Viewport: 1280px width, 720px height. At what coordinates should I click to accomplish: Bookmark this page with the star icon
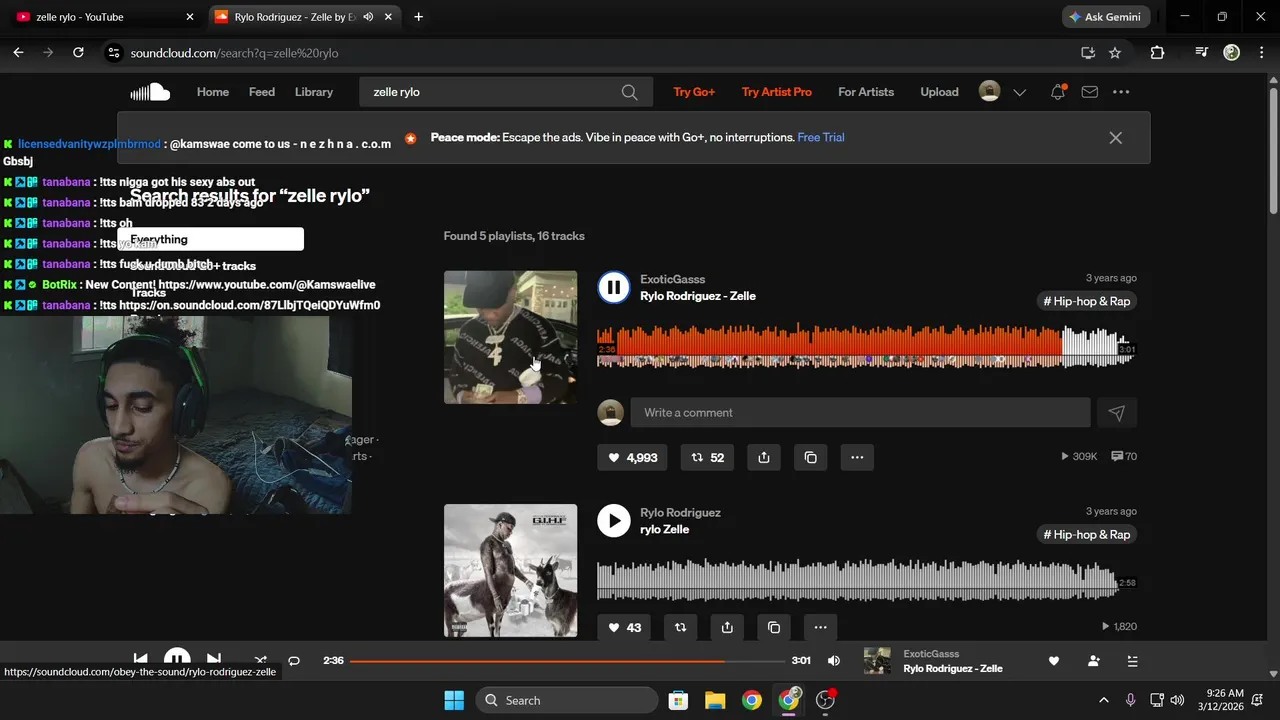pos(1115,53)
